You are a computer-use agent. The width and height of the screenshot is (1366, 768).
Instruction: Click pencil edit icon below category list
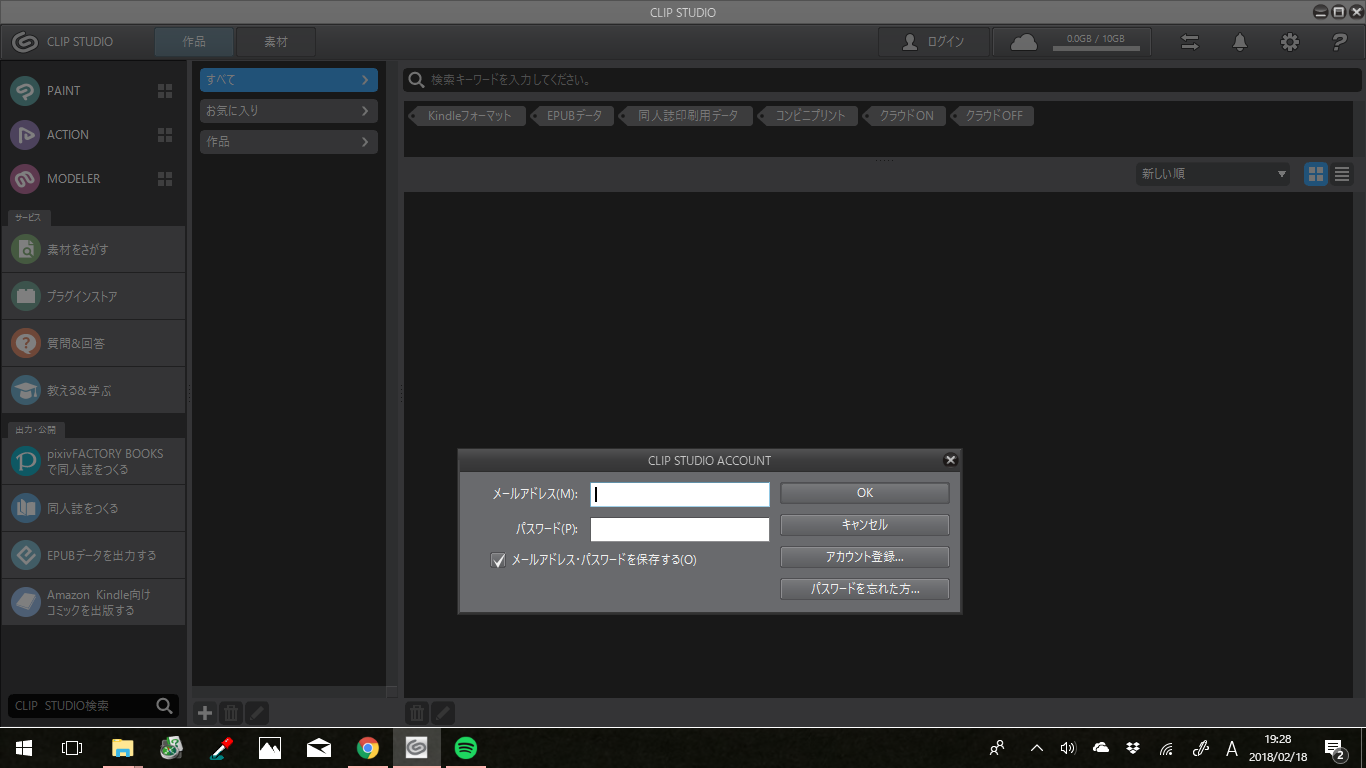(x=257, y=713)
